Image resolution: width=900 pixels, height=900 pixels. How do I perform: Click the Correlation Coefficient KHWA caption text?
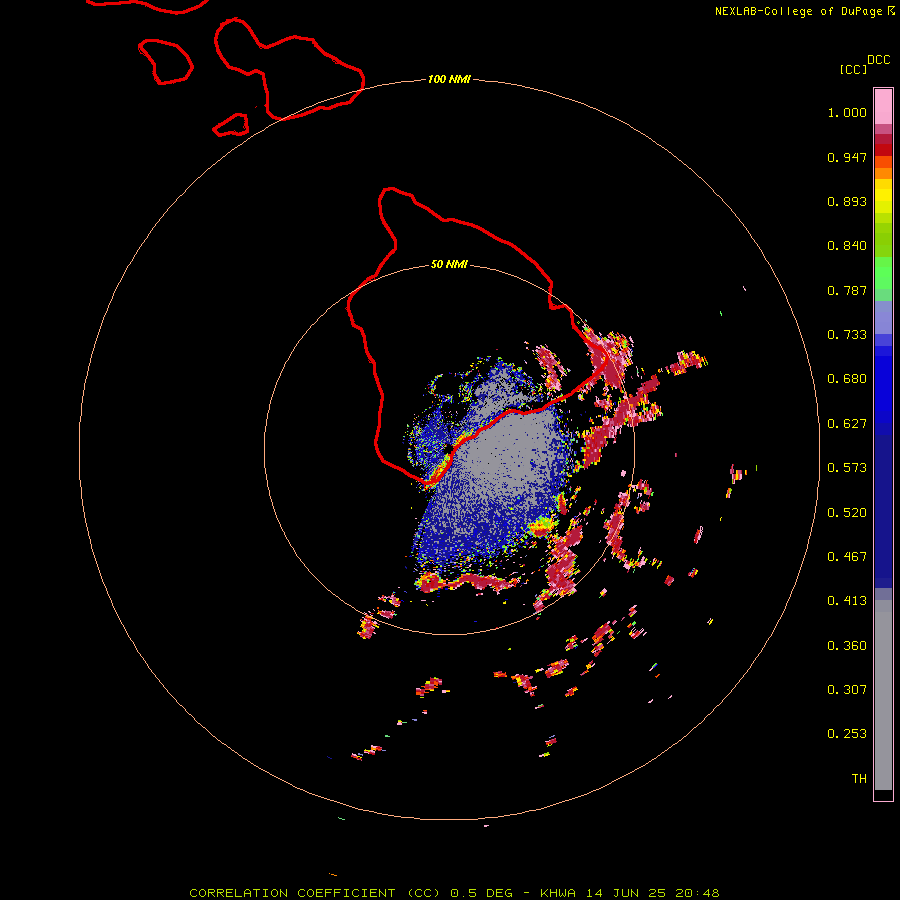coord(454,893)
